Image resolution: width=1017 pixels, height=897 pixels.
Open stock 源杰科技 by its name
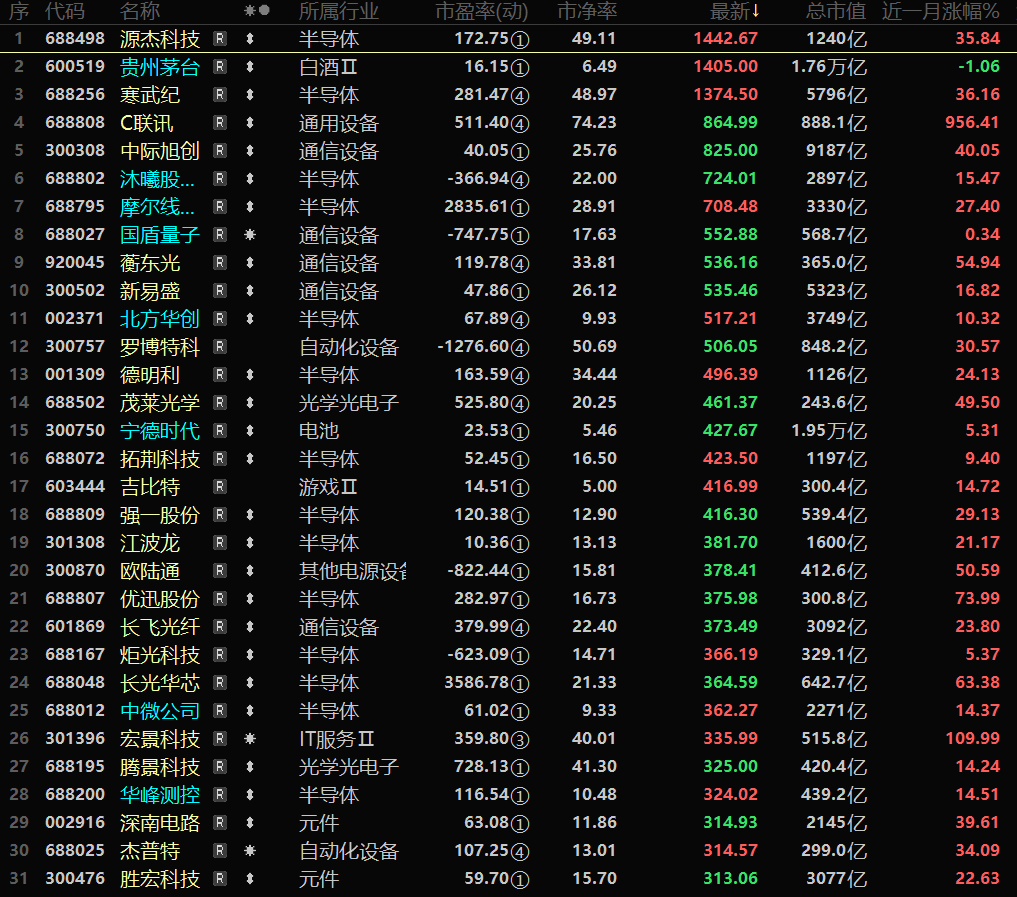point(160,39)
